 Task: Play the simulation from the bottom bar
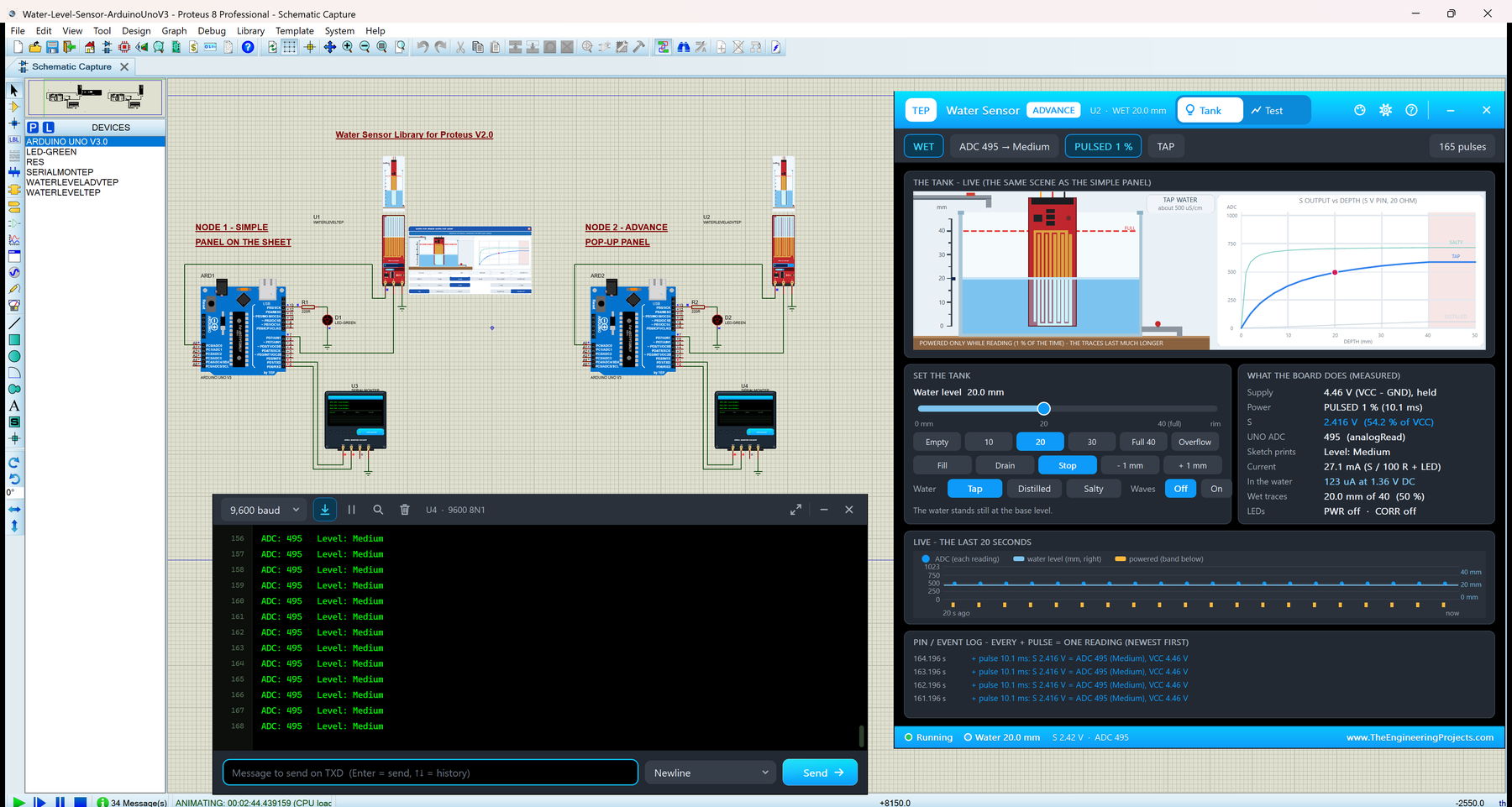click(x=18, y=802)
